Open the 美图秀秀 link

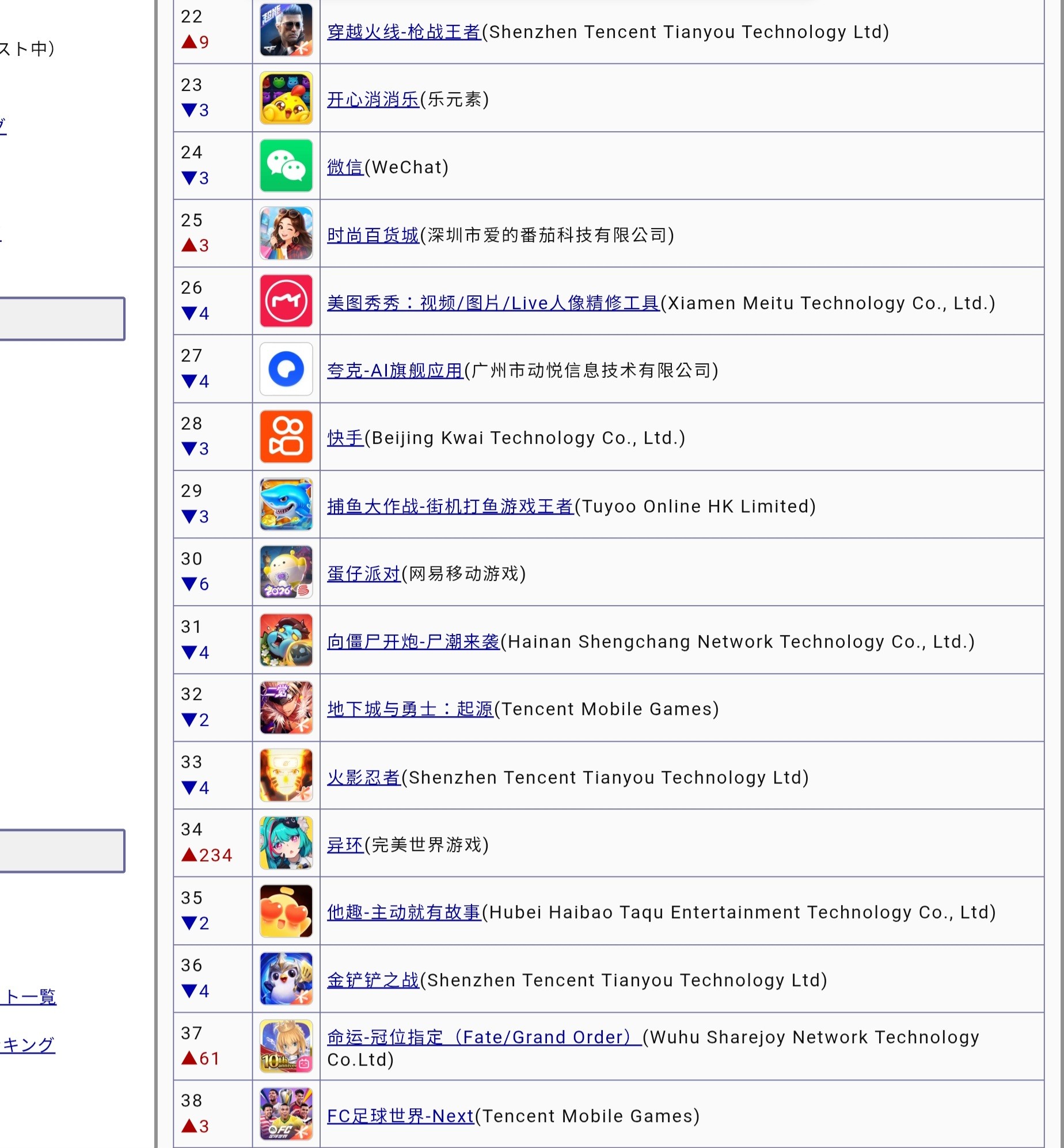point(493,303)
